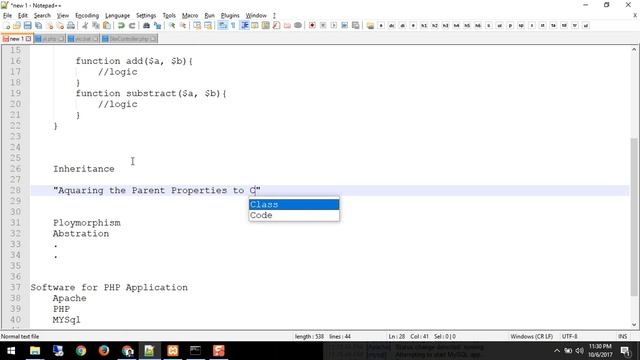
Task: Open Google Chrome from the taskbar
Action: tap(81, 351)
